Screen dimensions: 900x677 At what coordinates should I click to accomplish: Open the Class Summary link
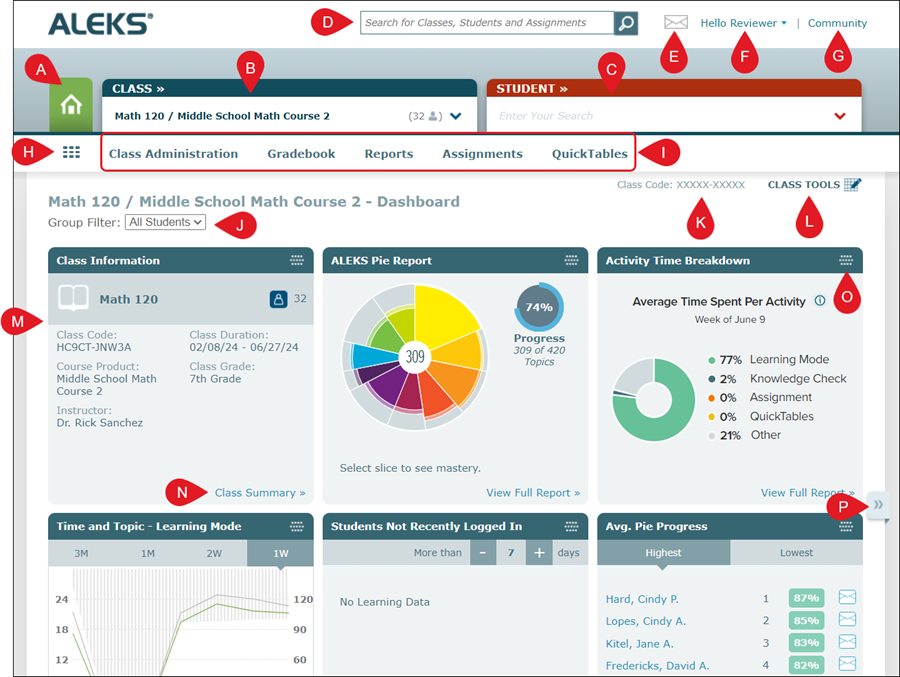[260, 493]
